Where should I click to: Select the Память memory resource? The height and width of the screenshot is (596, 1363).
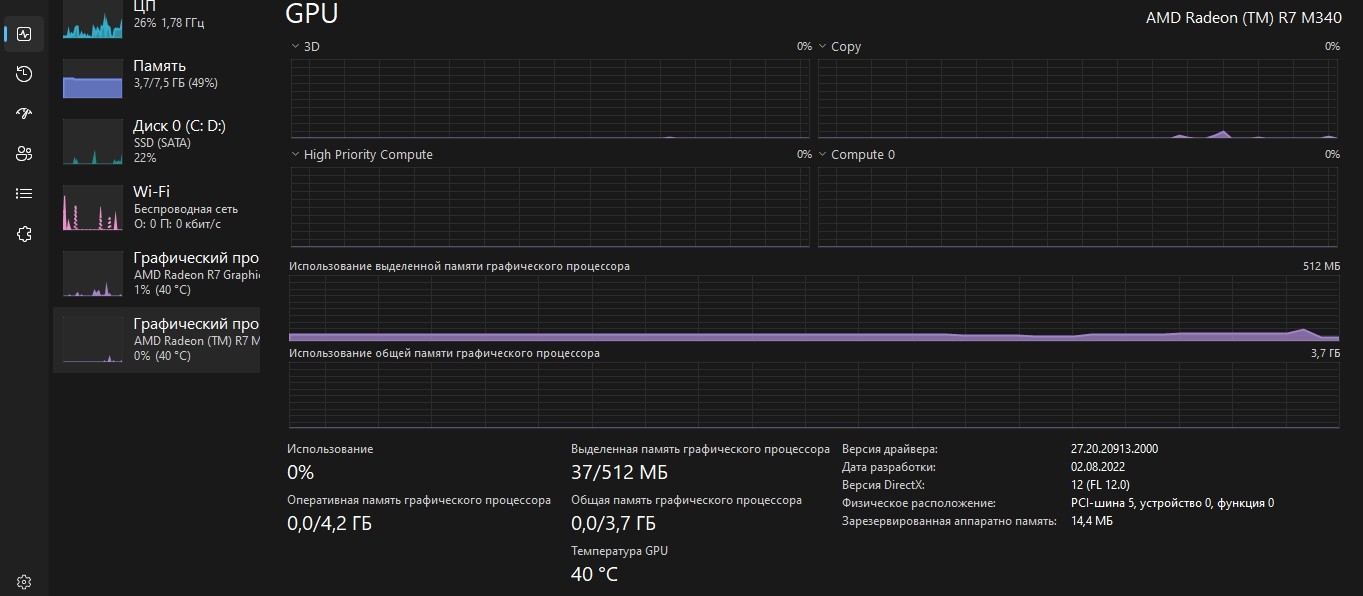coord(156,77)
